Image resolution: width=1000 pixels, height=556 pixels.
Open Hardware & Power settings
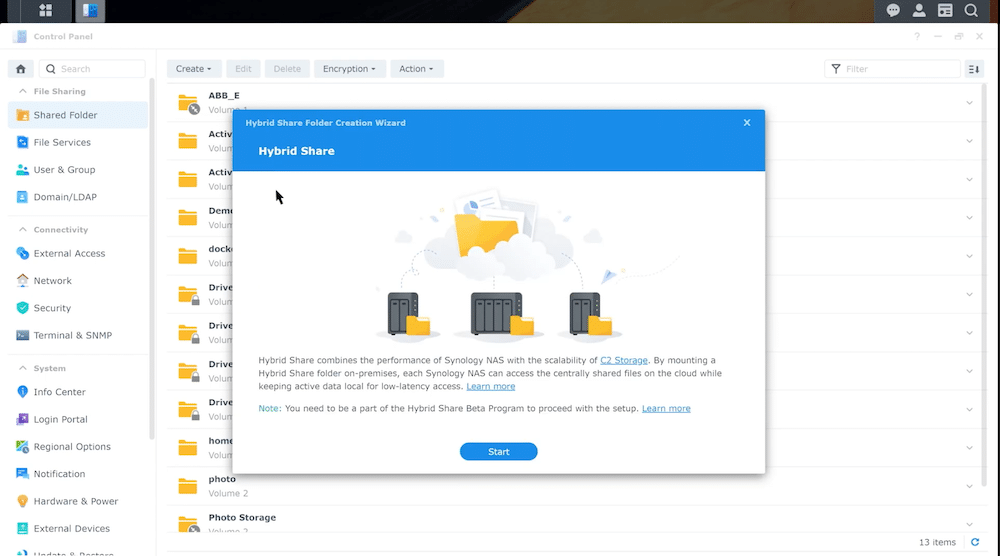pos(78,501)
